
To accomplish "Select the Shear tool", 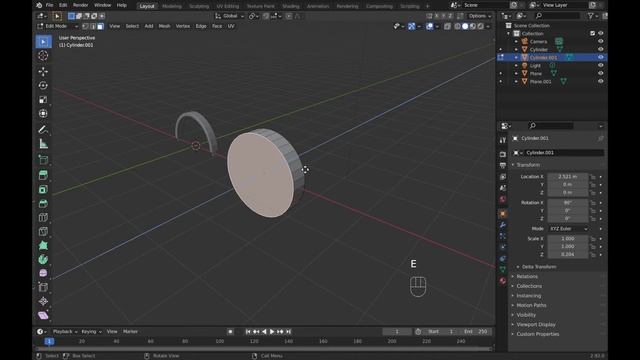I will pos(43,315).
